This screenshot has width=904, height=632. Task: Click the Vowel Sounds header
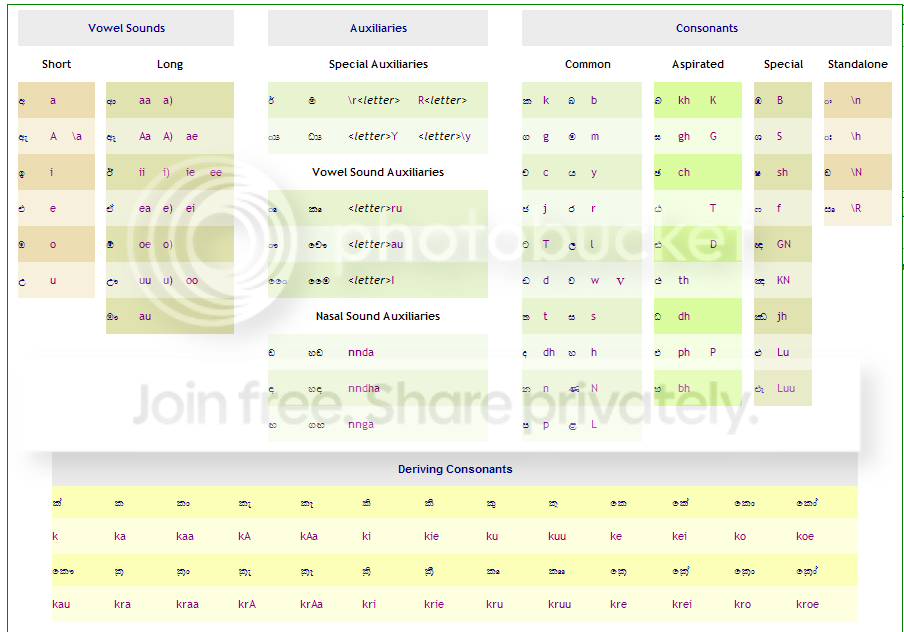click(126, 28)
